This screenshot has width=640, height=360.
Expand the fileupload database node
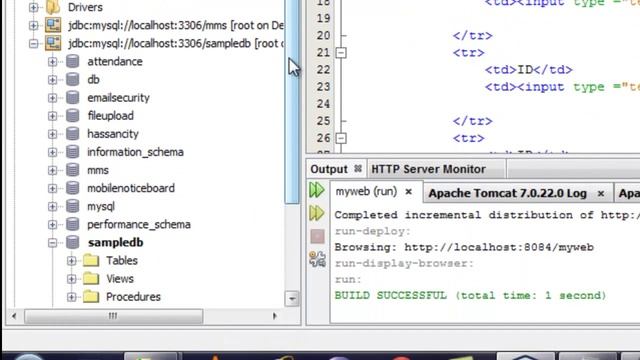pos(52,116)
